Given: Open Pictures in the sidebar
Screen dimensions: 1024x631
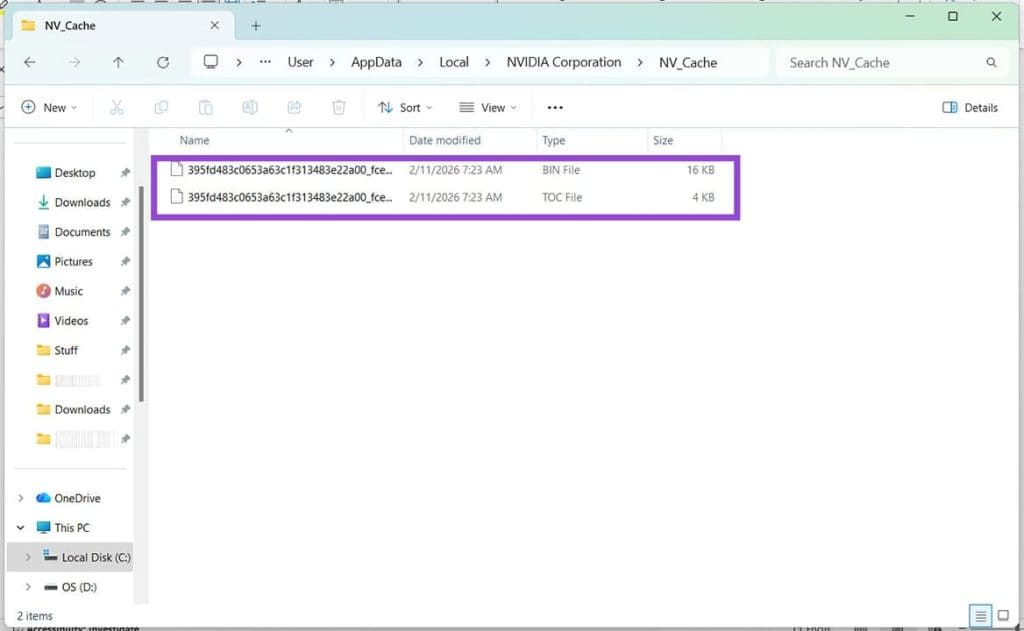Looking at the screenshot, I should pos(73,262).
